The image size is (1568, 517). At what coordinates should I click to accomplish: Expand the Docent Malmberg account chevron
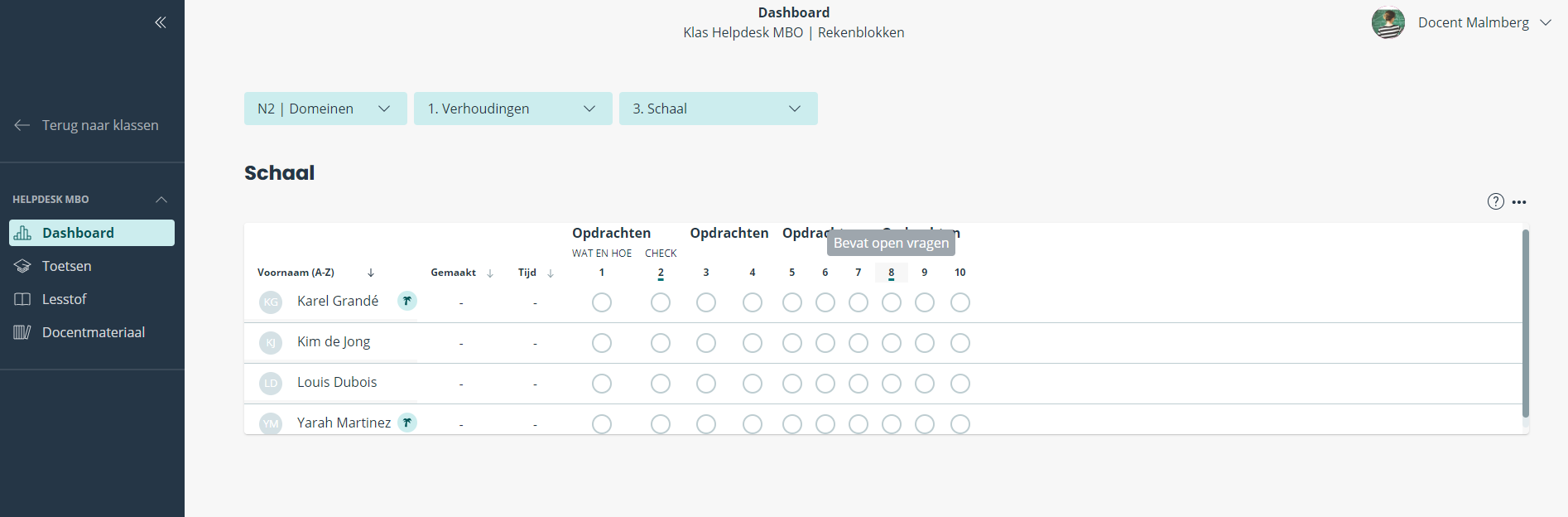click(x=1546, y=22)
